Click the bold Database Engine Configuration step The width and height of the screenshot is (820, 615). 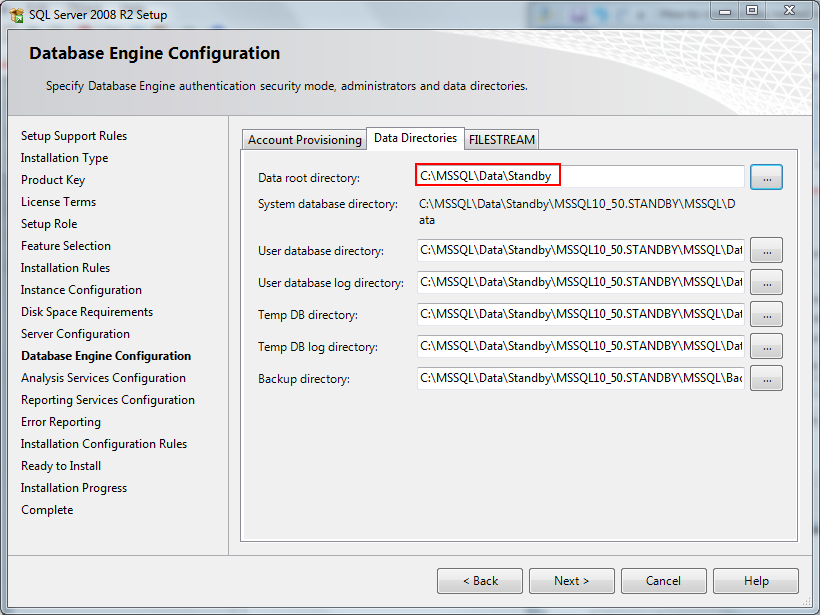tap(106, 356)
